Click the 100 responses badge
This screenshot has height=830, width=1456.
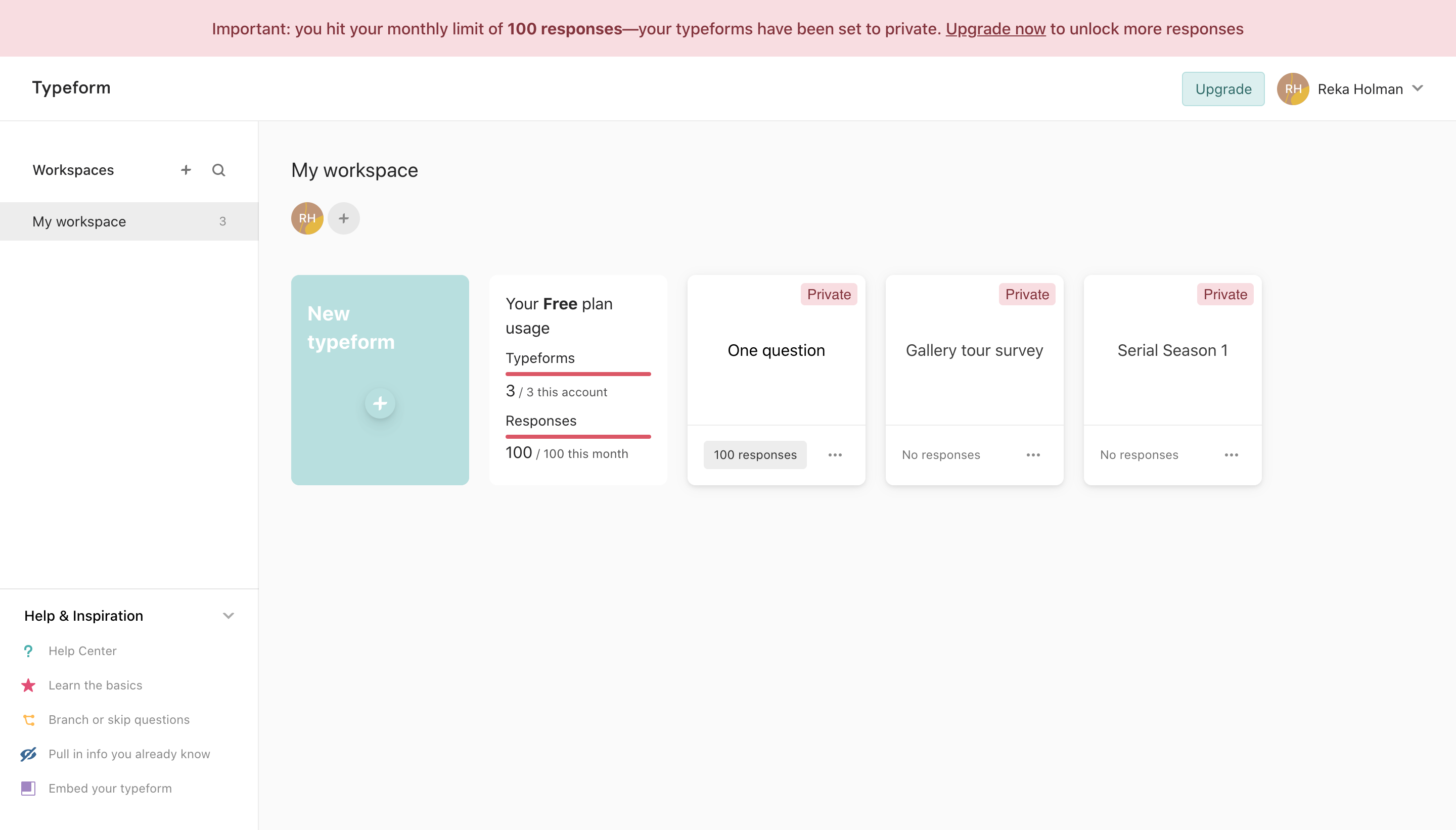755,455
